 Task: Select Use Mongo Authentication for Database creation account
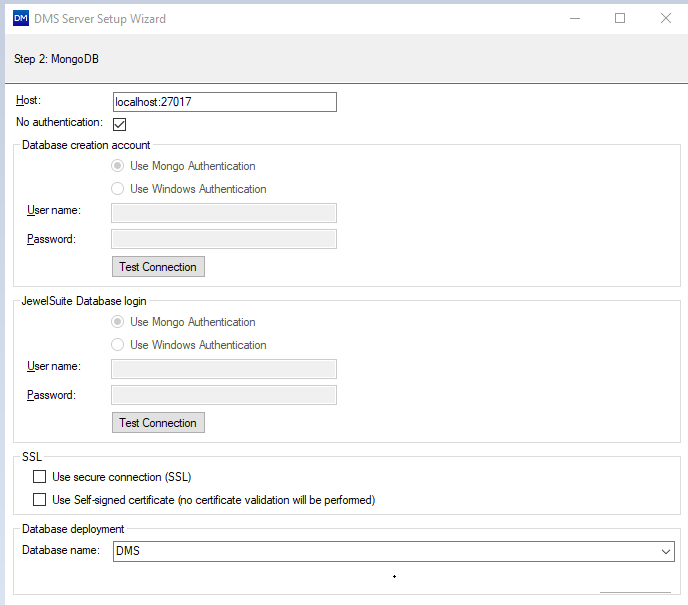click(118, 166)
